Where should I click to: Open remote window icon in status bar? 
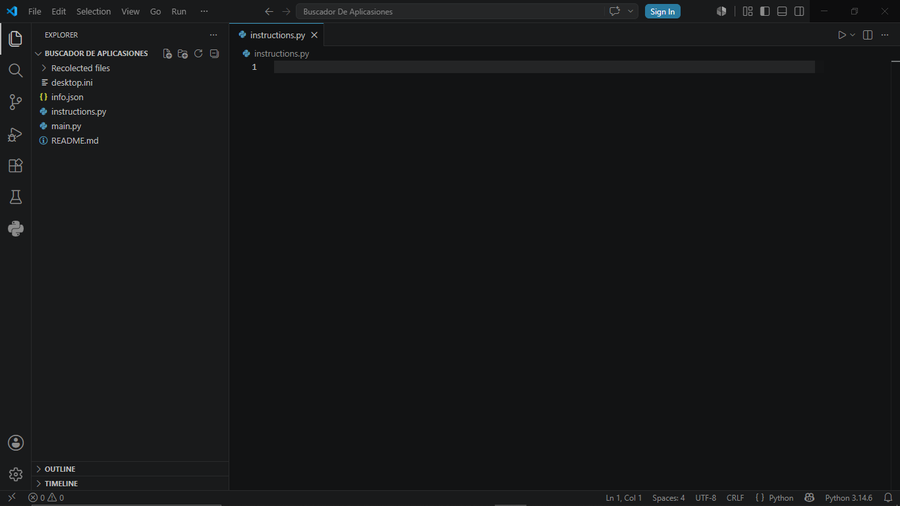(11, 497)
